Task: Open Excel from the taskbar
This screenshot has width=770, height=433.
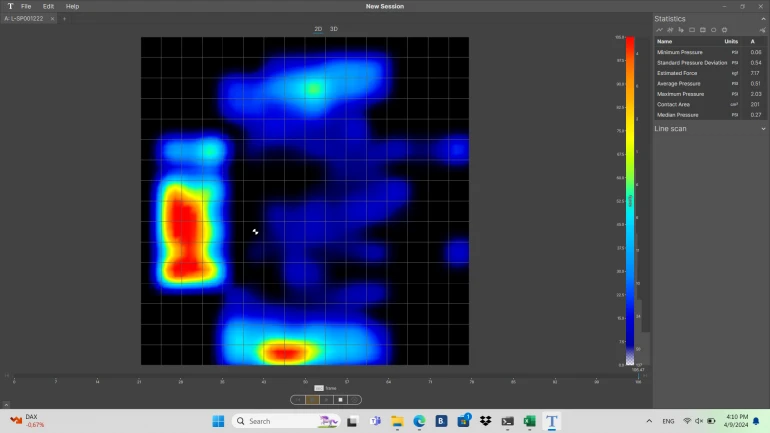Action: click(x=529, y=421)
